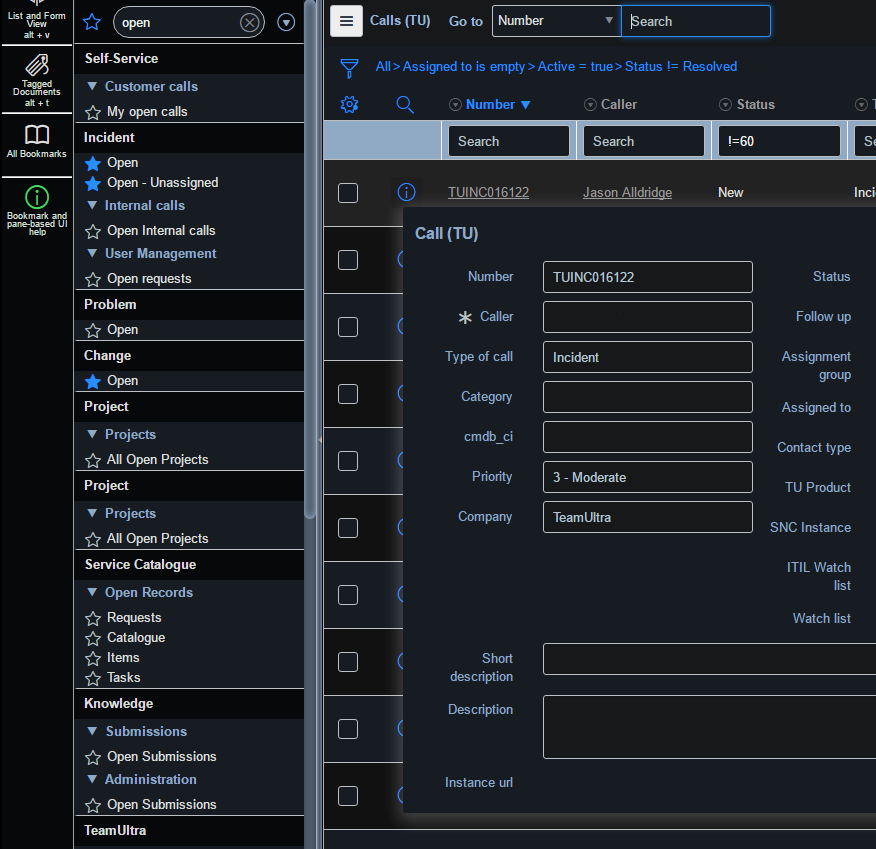Open List and Form View from the left sidebar
The height and width of the screenshot is (849, 876).
[36, 18]
